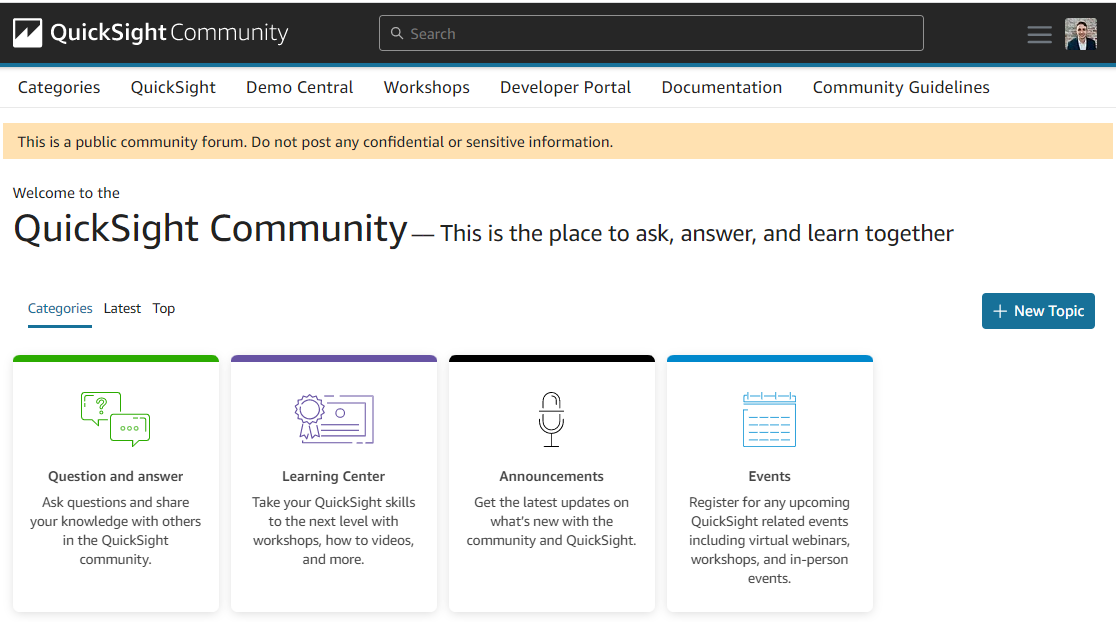
Task: Click 'This is the place to ask' tagline
Action: click(x=697, y=233)
